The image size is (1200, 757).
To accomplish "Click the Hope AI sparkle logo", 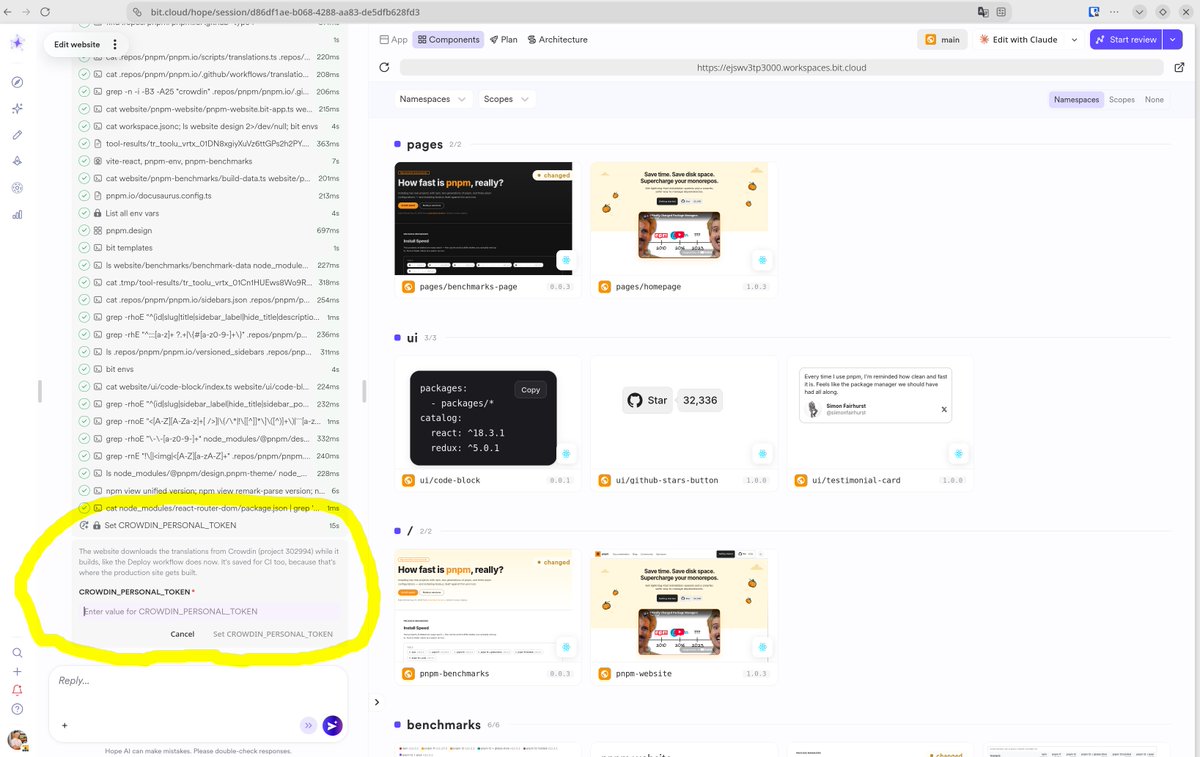I will 17,43.
